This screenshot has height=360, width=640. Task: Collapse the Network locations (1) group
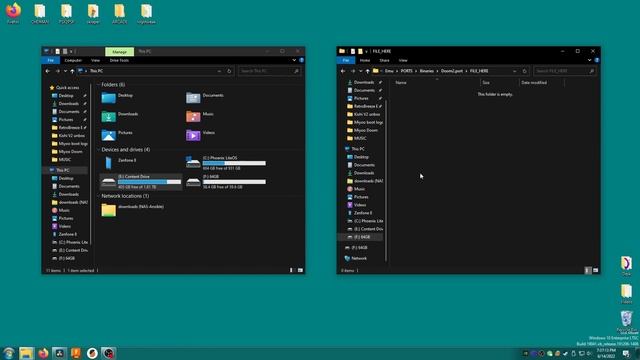click(x=99, y=196)
